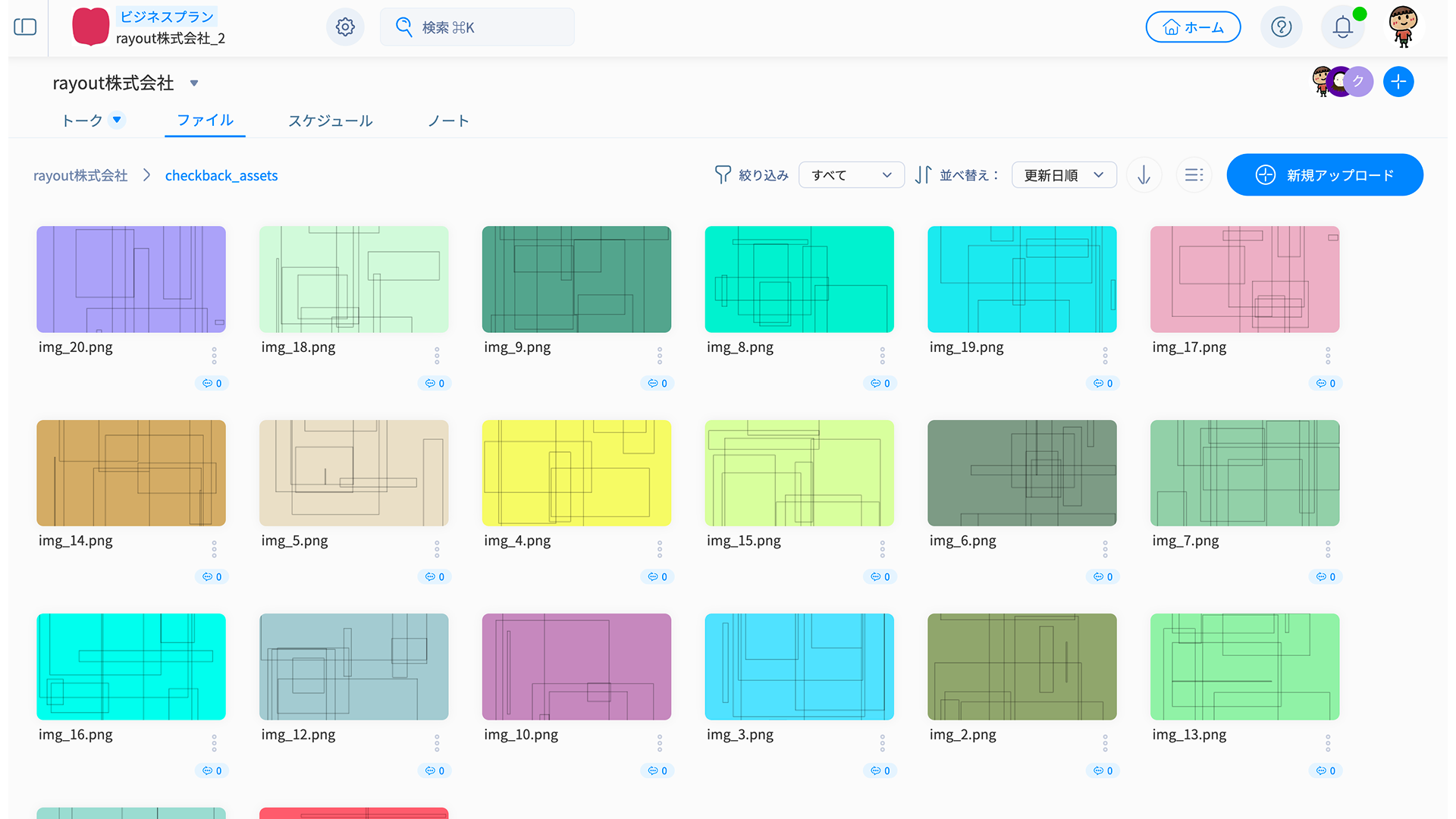1456x819 pixels.
Task: Open the 更新日順 sort dropdown
Action: point(1063,175)
